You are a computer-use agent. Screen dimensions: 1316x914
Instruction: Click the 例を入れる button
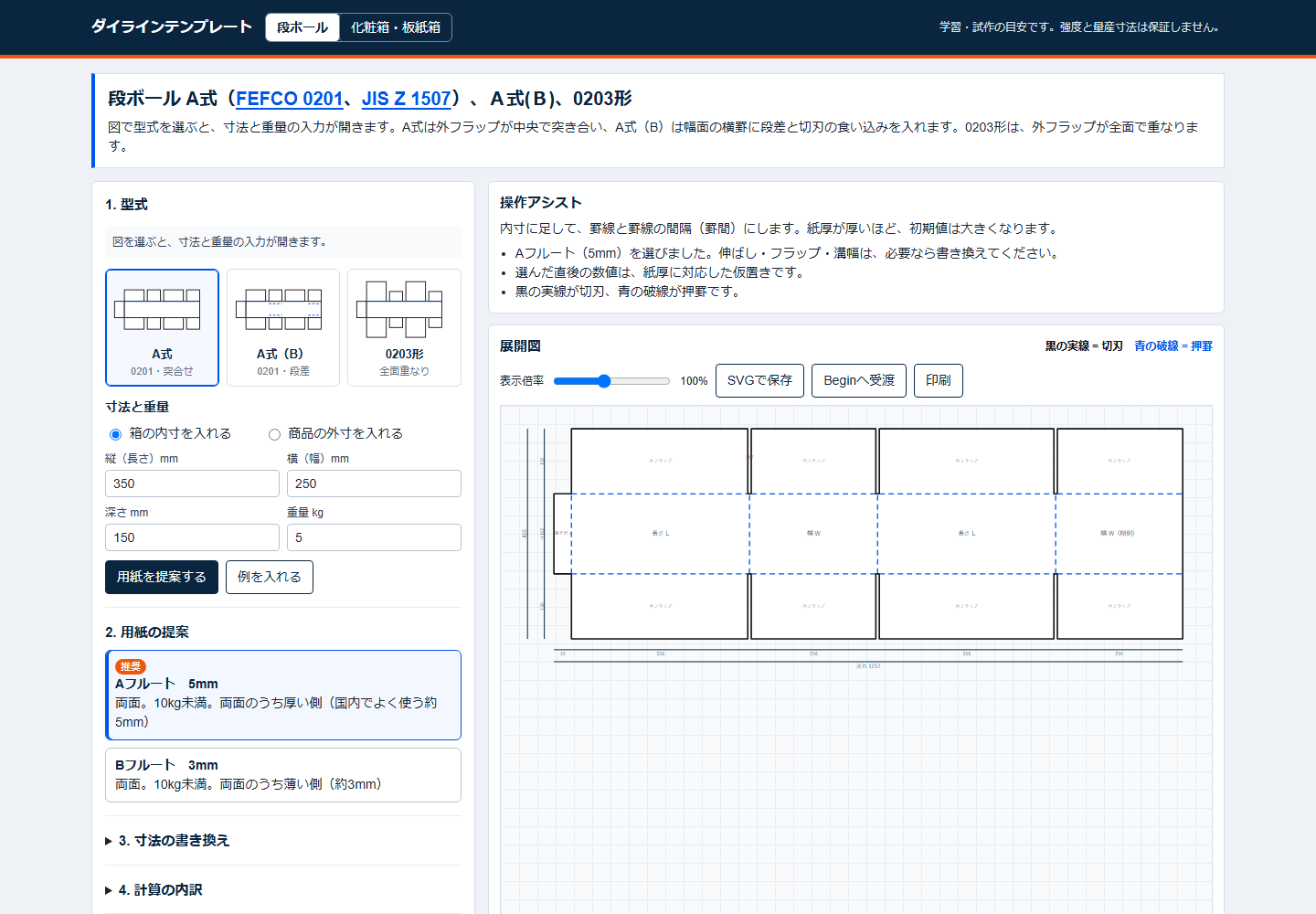pyautogui.click(x=270, y=577)
